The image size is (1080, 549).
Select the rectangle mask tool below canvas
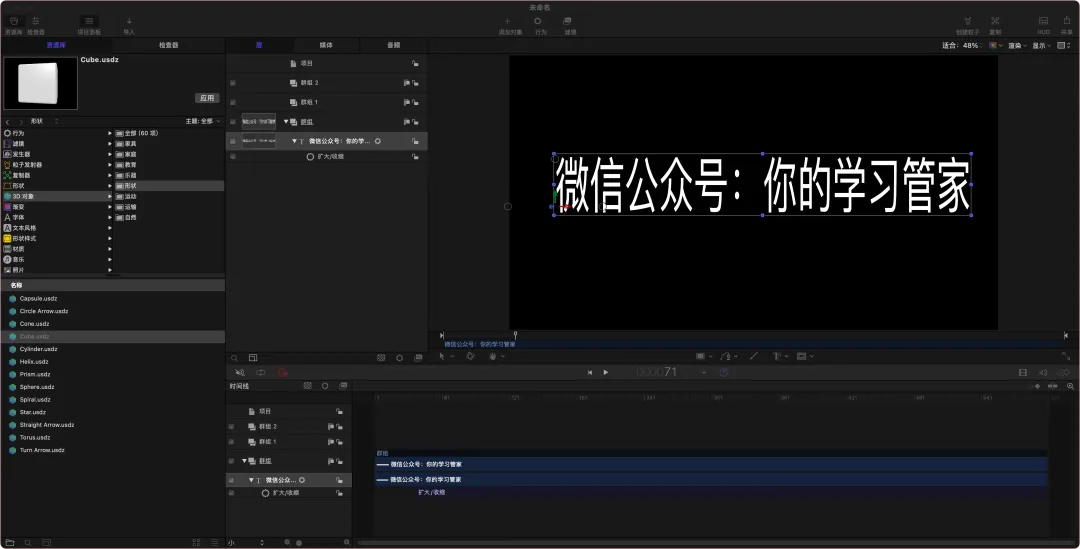tap(801, 356)
